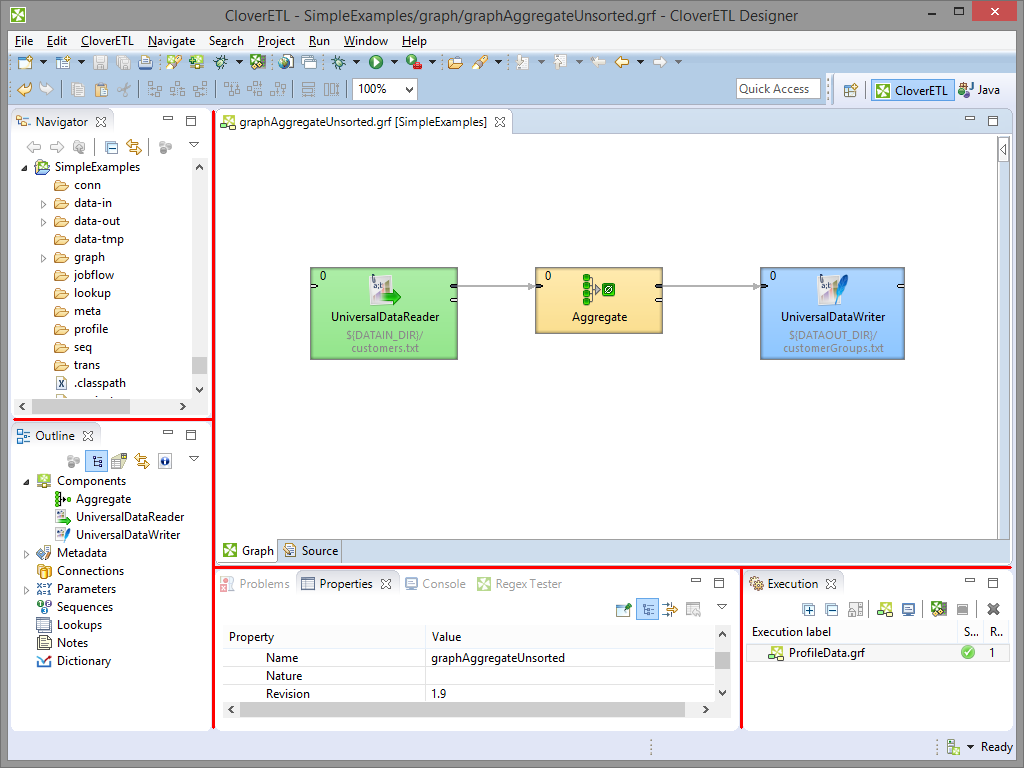Click Pin to selection icon in Properties panel

pyautogui.click(x=624, y=610)
